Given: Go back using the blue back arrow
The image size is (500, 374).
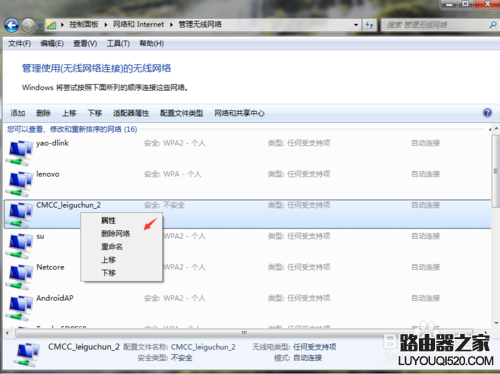Looking at the screenshot, I should pyautogui.click(x=11, y=25).
